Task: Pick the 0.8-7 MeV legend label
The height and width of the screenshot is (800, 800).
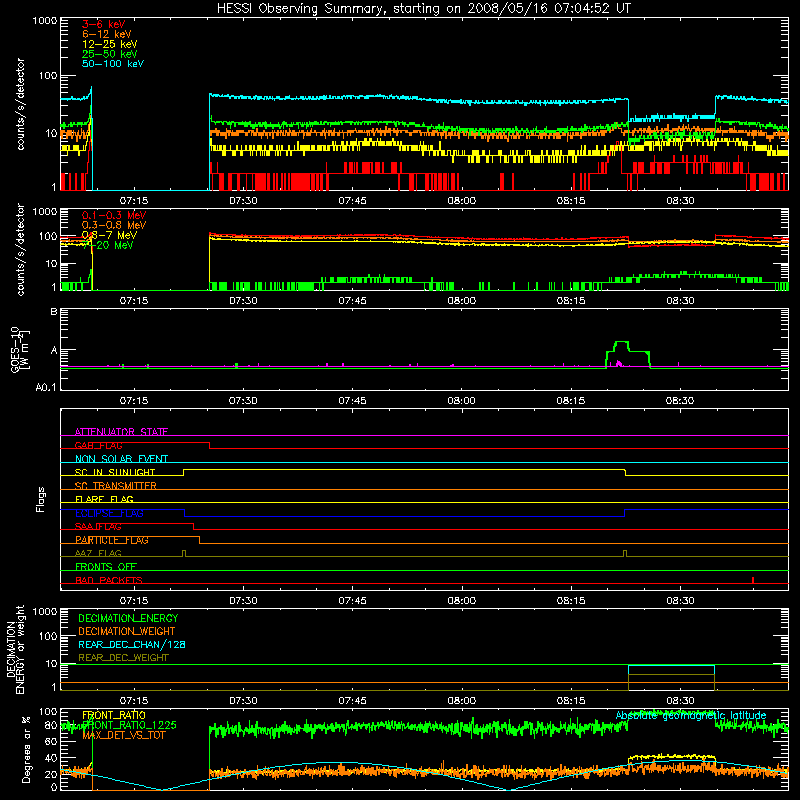Action: click(109, 235)
